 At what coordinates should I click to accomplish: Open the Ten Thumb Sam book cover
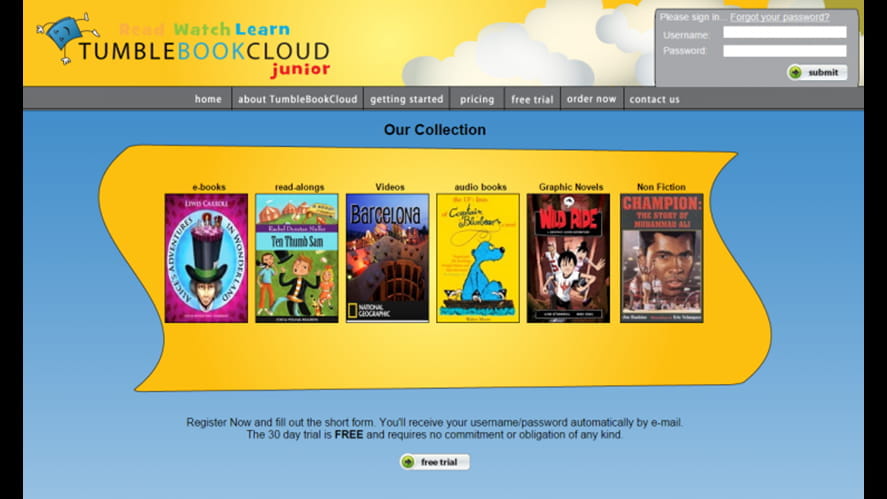[297, 259]
